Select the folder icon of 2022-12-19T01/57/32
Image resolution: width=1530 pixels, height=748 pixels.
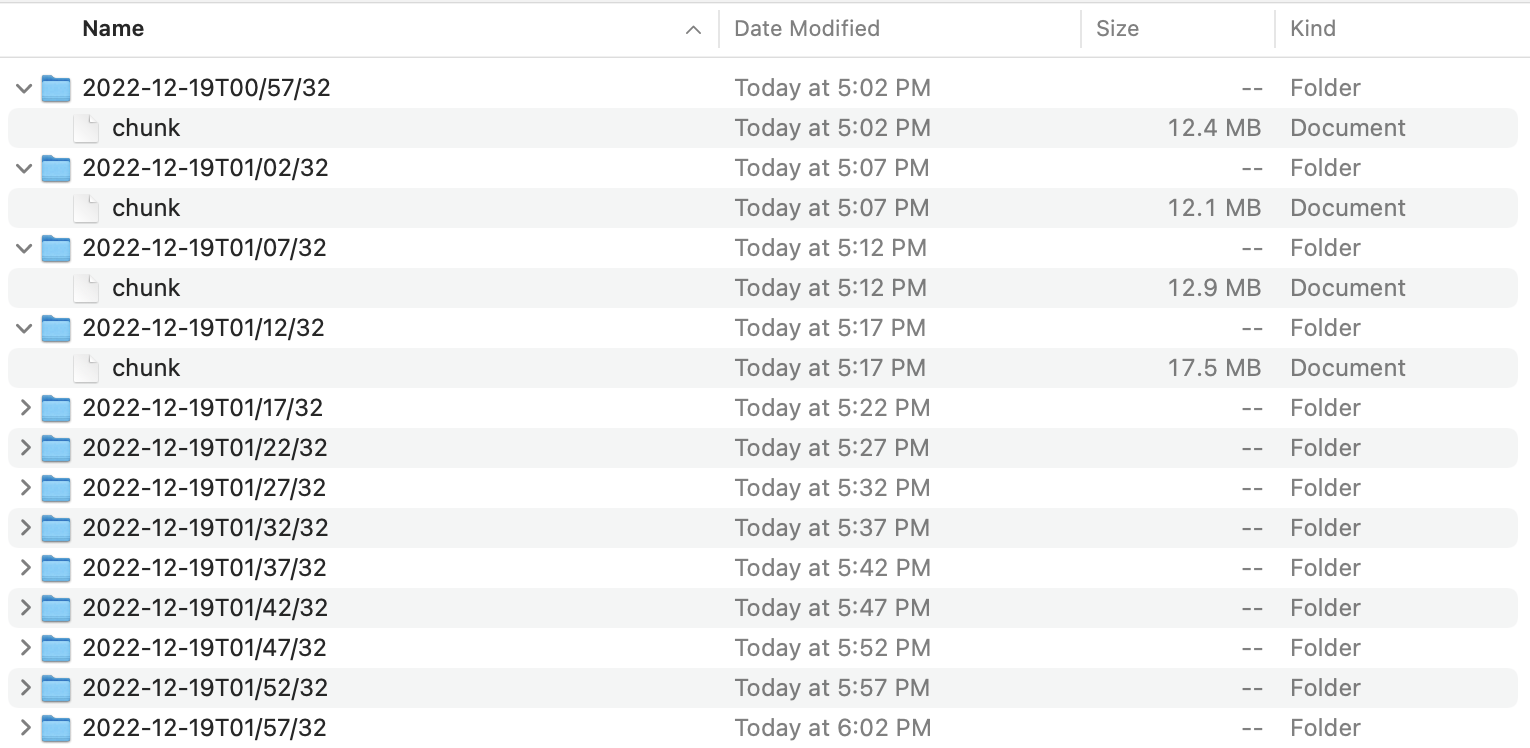click(x=56, y=728)
